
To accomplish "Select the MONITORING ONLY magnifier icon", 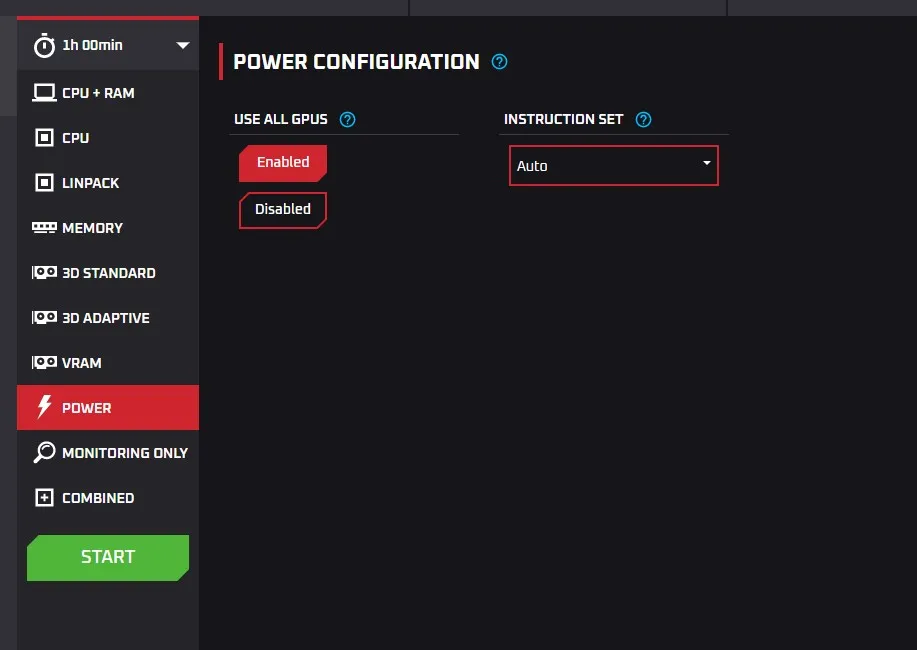I will [x=43, y=452].
